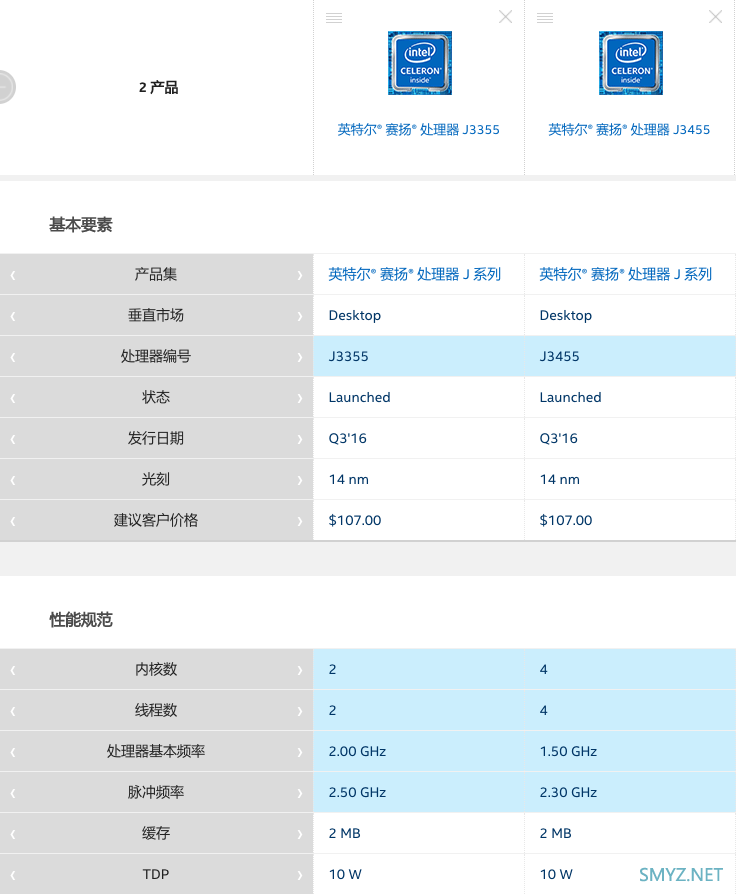Click the 性能规范 section heading
This screenshot has height=894, width=736.
80,620
